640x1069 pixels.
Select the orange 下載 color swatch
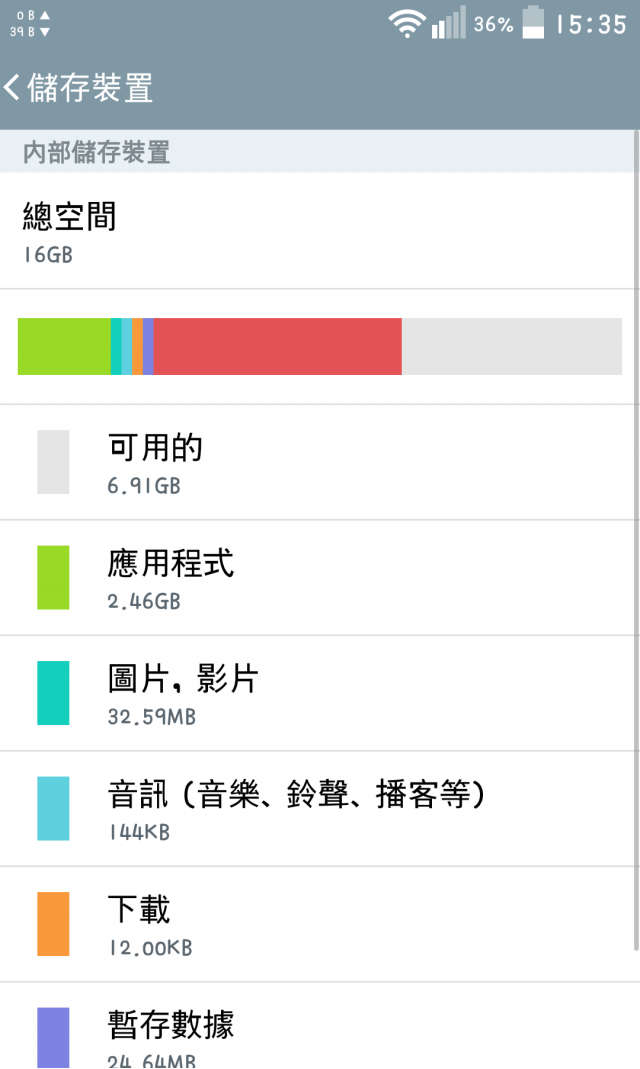pos(53,924)
